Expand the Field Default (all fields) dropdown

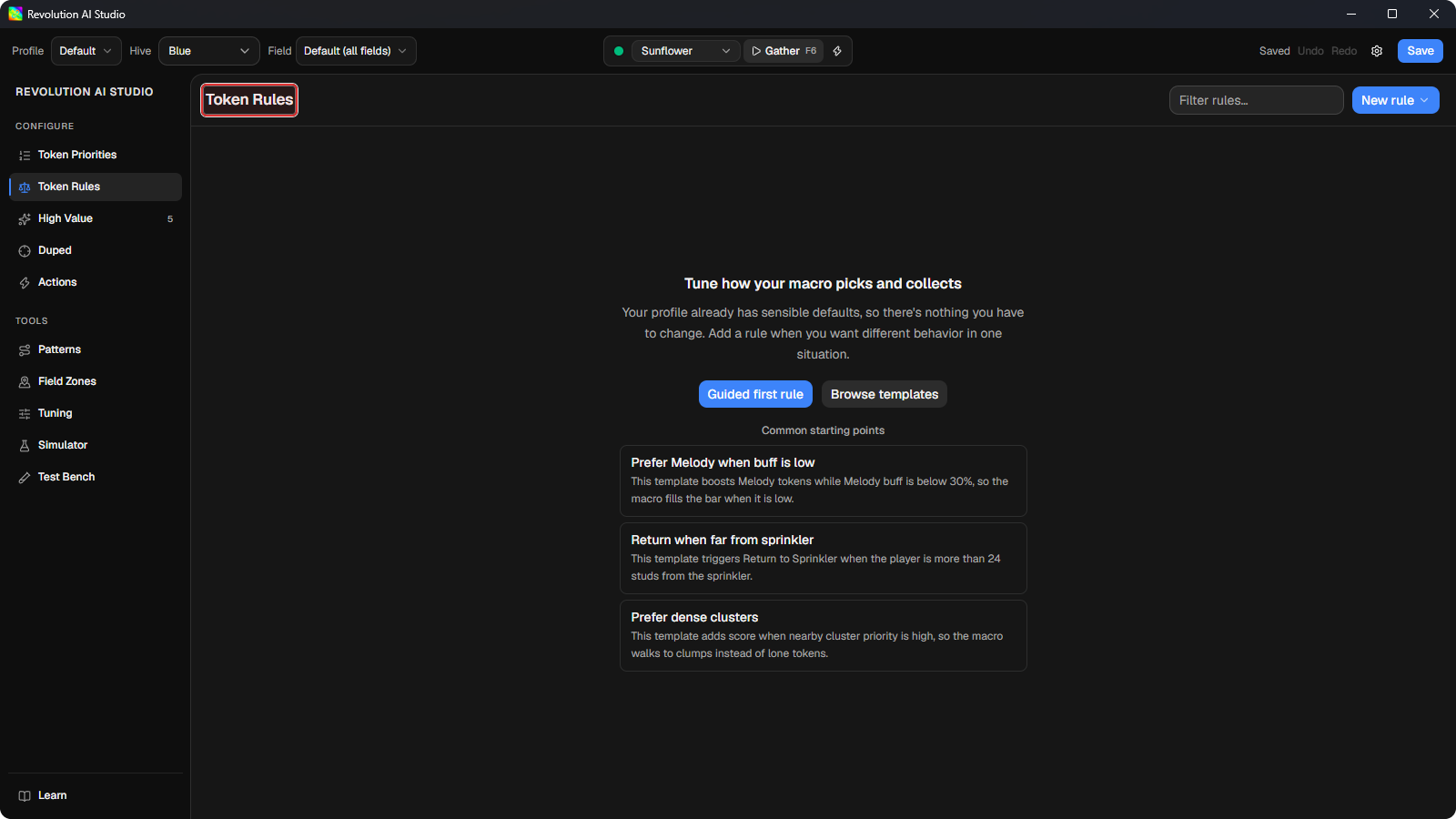coord(356,51)
